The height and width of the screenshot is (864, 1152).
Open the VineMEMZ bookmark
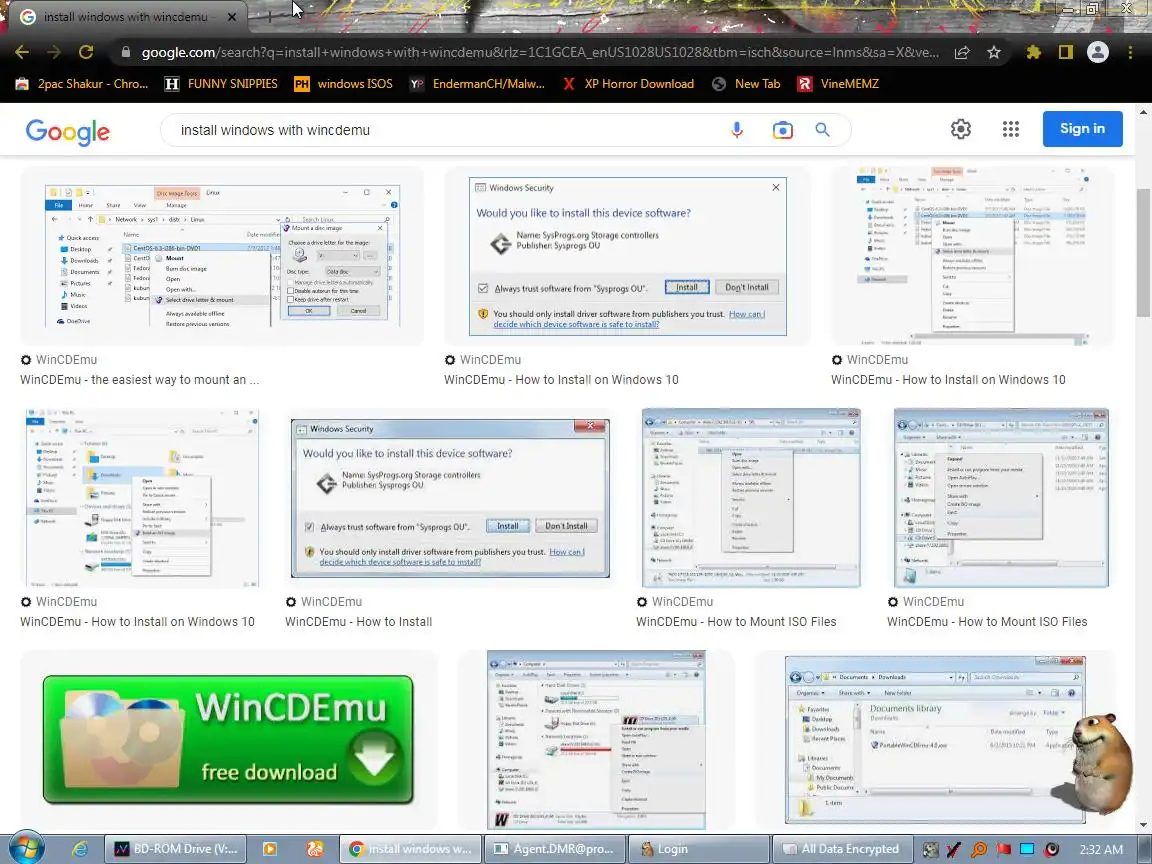point(838,84)
